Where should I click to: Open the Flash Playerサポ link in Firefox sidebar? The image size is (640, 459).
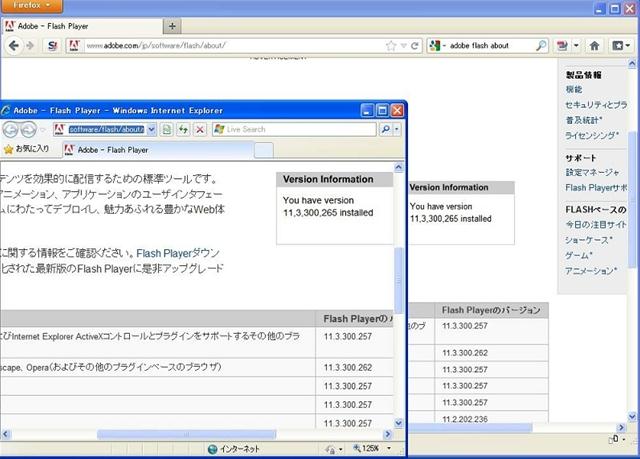596,188
